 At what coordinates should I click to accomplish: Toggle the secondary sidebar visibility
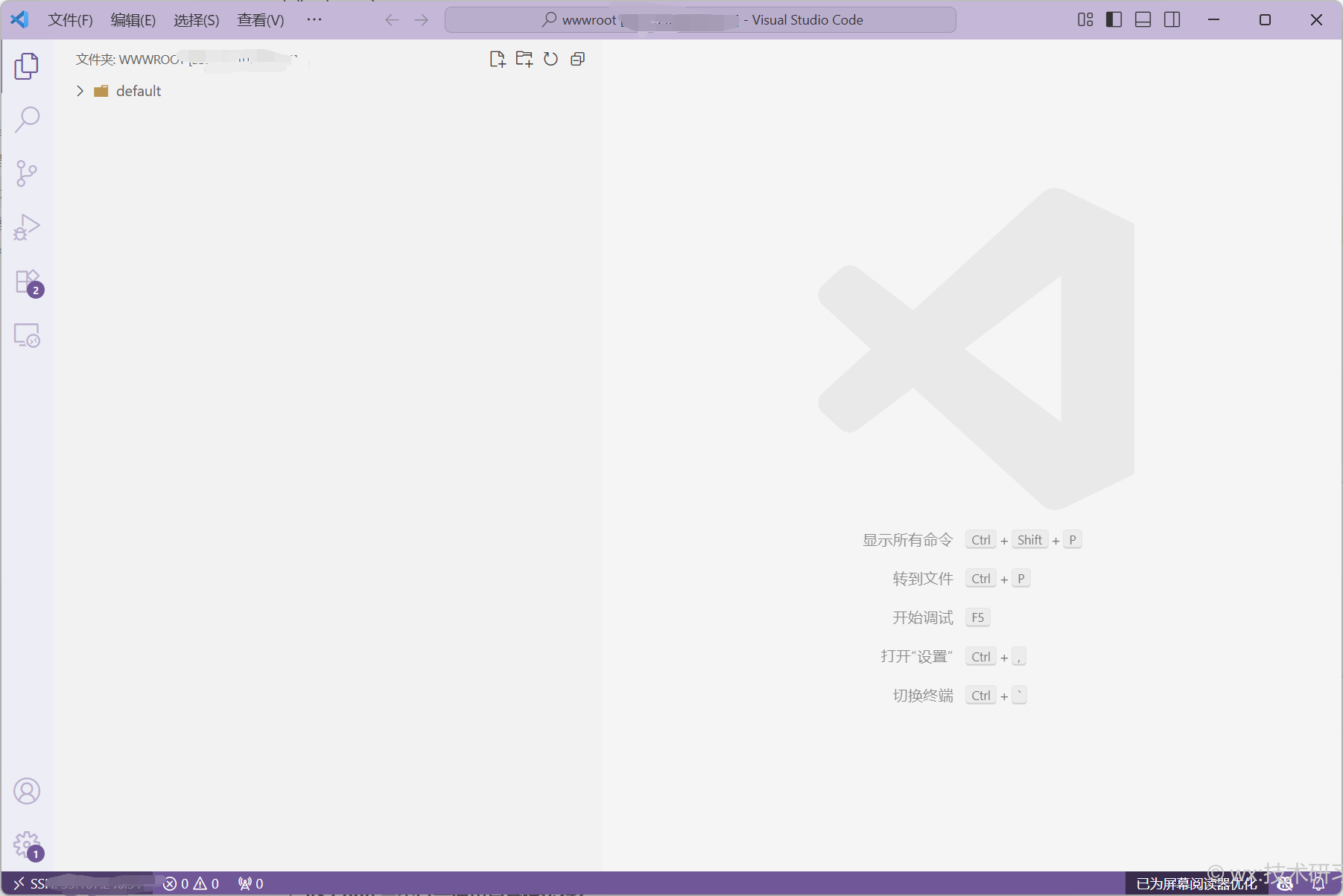(x=1172, y=20)
